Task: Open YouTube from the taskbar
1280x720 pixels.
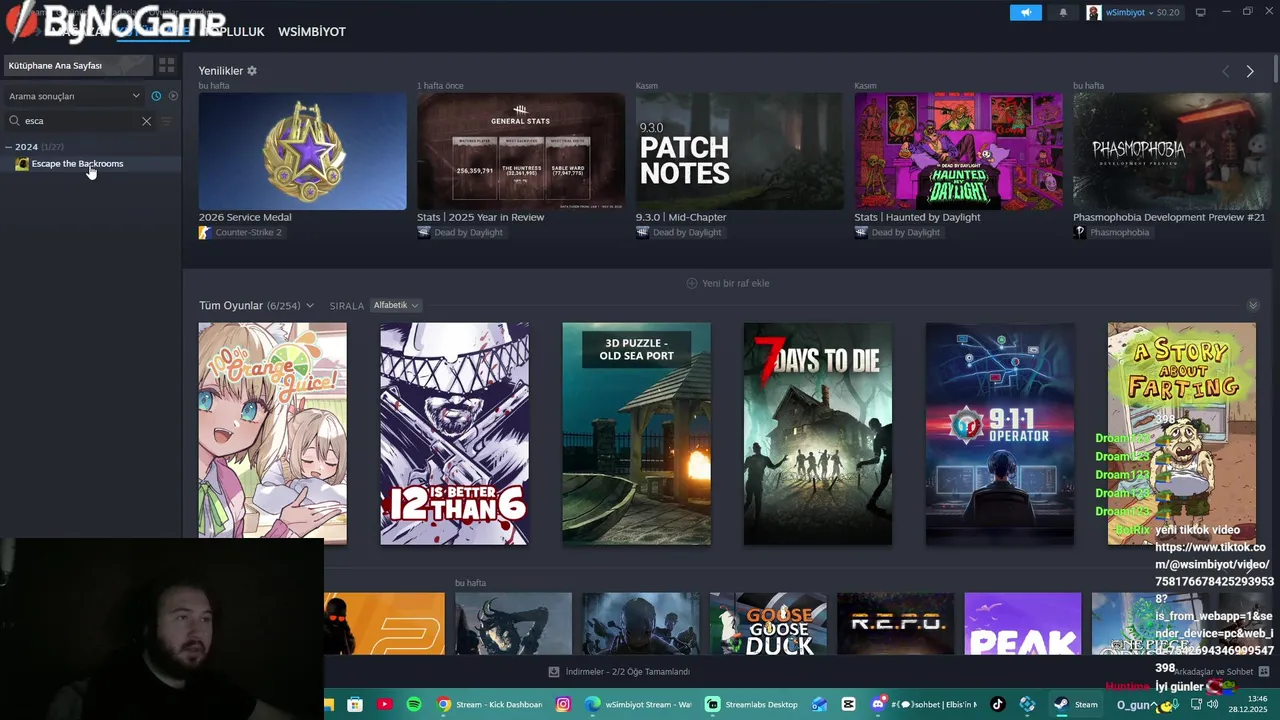Action: tap(384, 704)
